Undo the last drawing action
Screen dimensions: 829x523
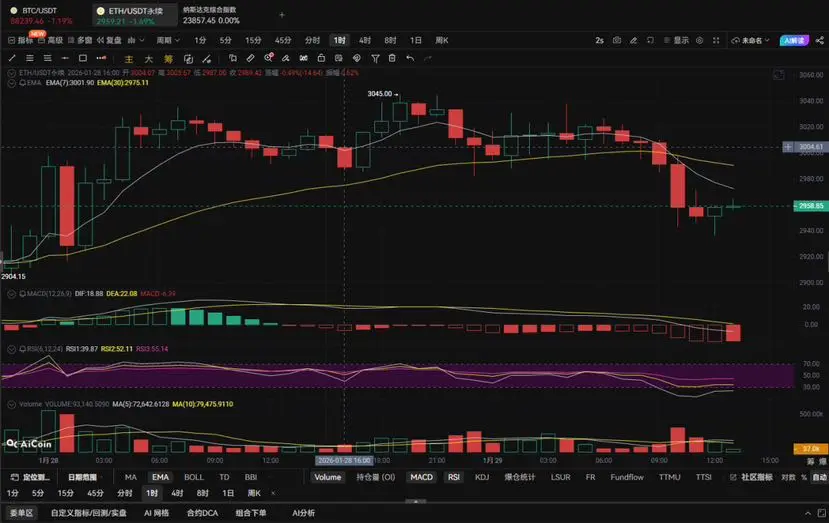click(x=410, y=58)
